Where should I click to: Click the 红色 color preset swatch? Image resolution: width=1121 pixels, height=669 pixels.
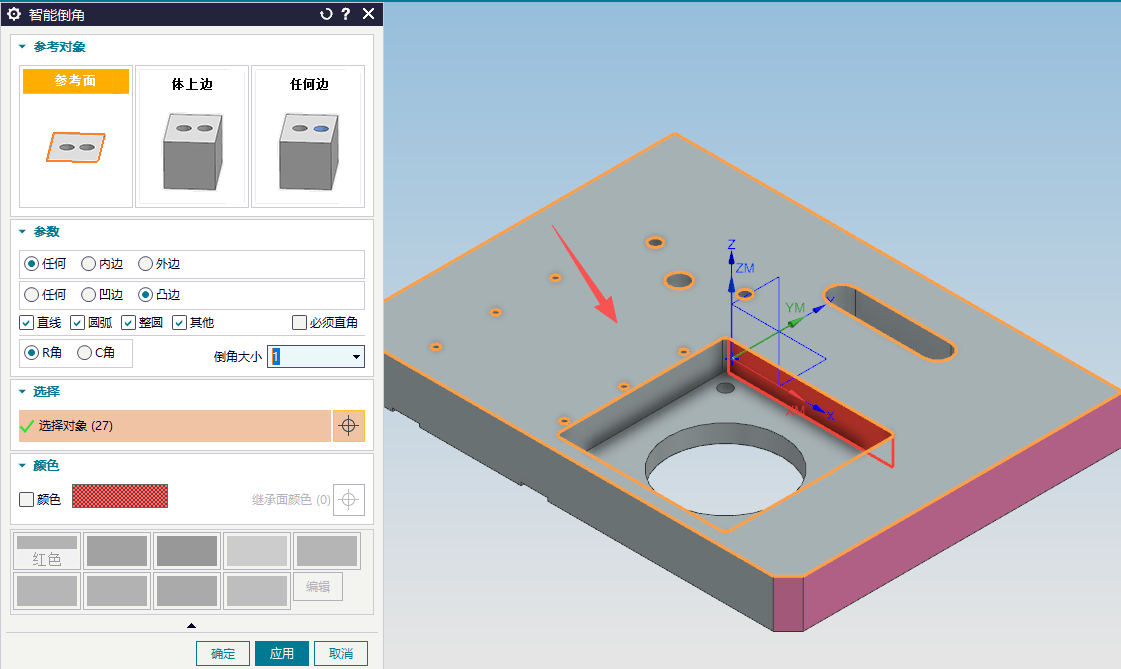pyautogui.click(x=46, y=551)
